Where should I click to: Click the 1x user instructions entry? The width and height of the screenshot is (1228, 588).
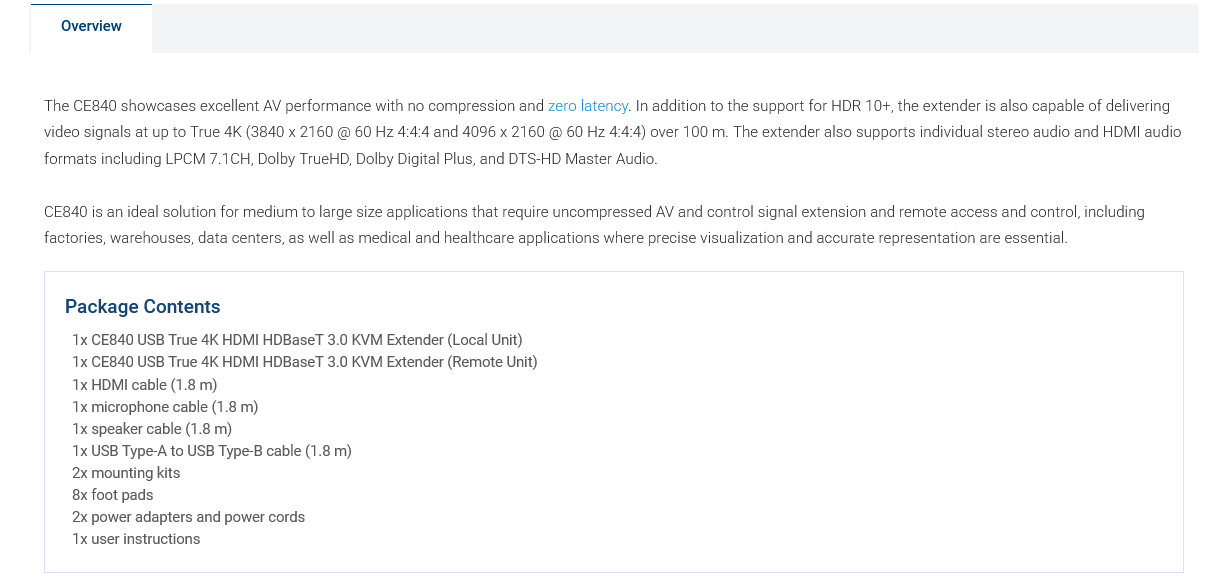point(136,539)
